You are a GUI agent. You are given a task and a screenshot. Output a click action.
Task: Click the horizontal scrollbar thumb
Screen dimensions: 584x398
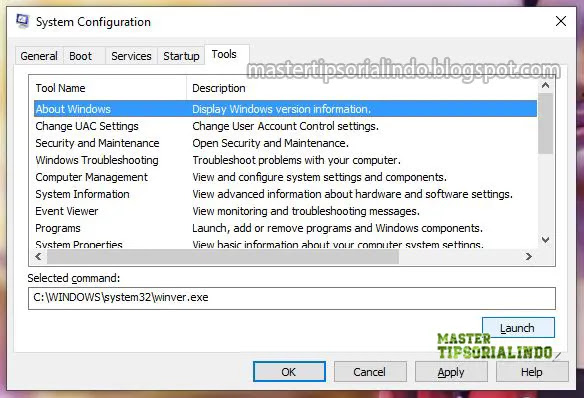223,257
